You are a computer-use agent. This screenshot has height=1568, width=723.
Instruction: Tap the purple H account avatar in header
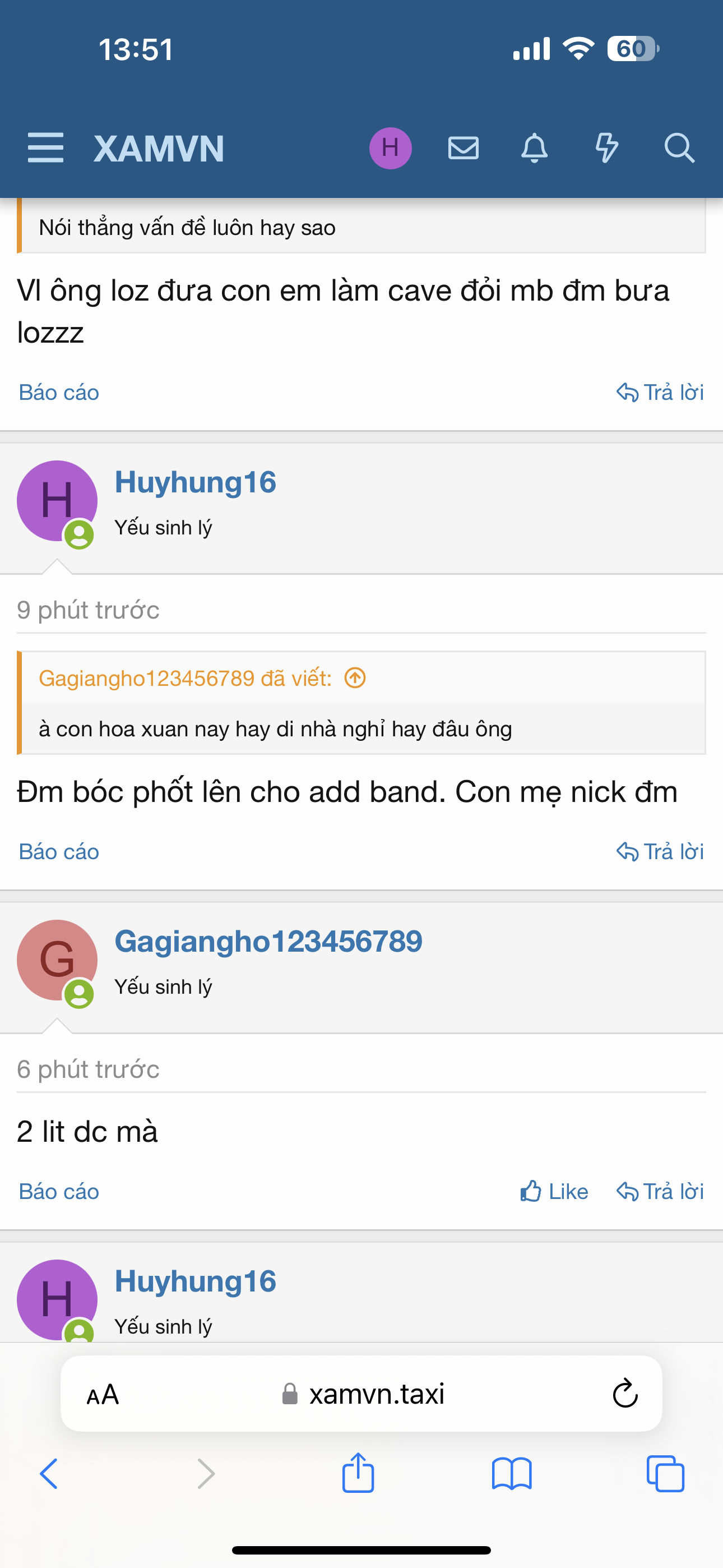coord(390,148)
